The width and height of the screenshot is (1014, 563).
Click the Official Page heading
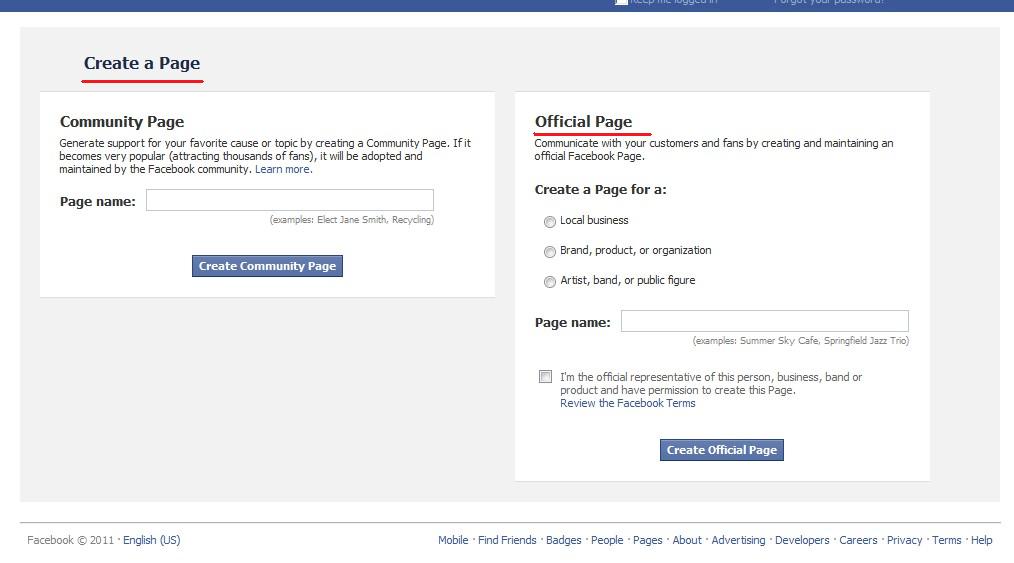tap(583, 122)
